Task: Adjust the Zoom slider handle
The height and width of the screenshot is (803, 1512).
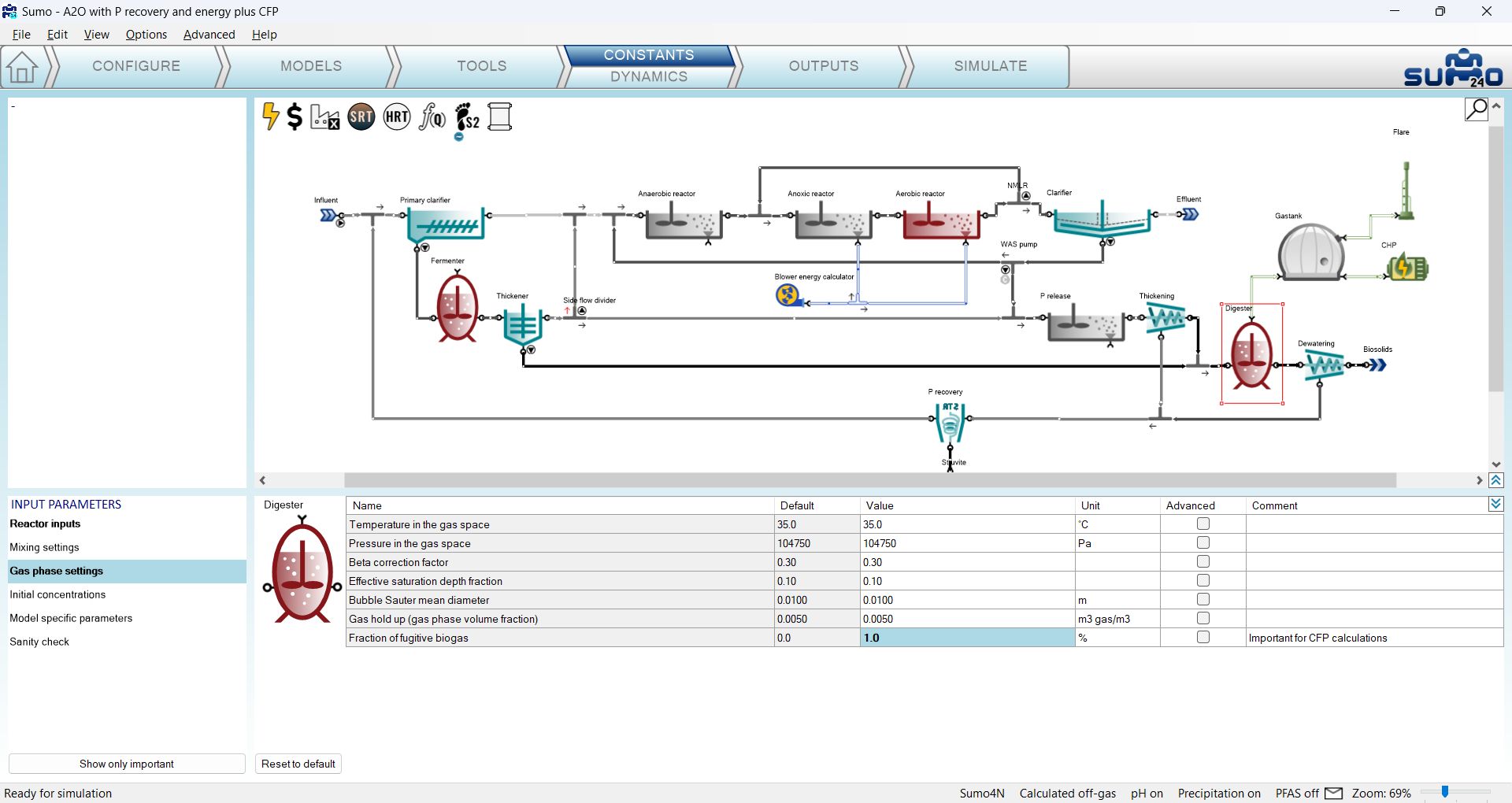Action: pos(1445,793)
